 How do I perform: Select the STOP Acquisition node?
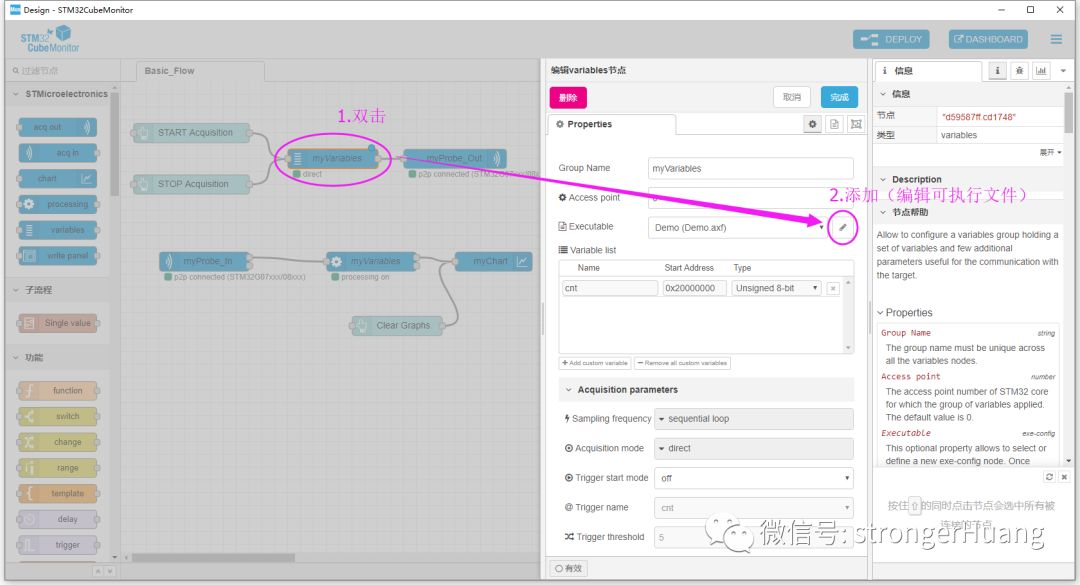[191, 184]
